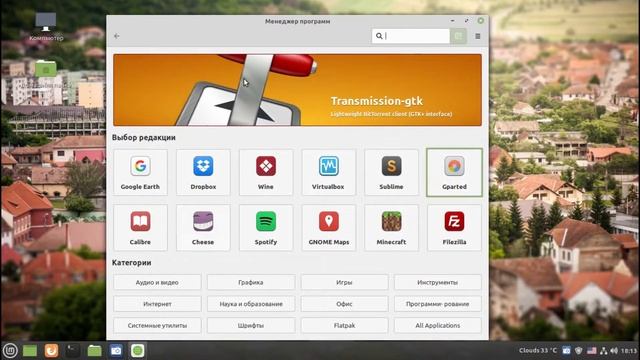Click the back arrow in Software Manager
640x360 pixels.
pos(117,36)
